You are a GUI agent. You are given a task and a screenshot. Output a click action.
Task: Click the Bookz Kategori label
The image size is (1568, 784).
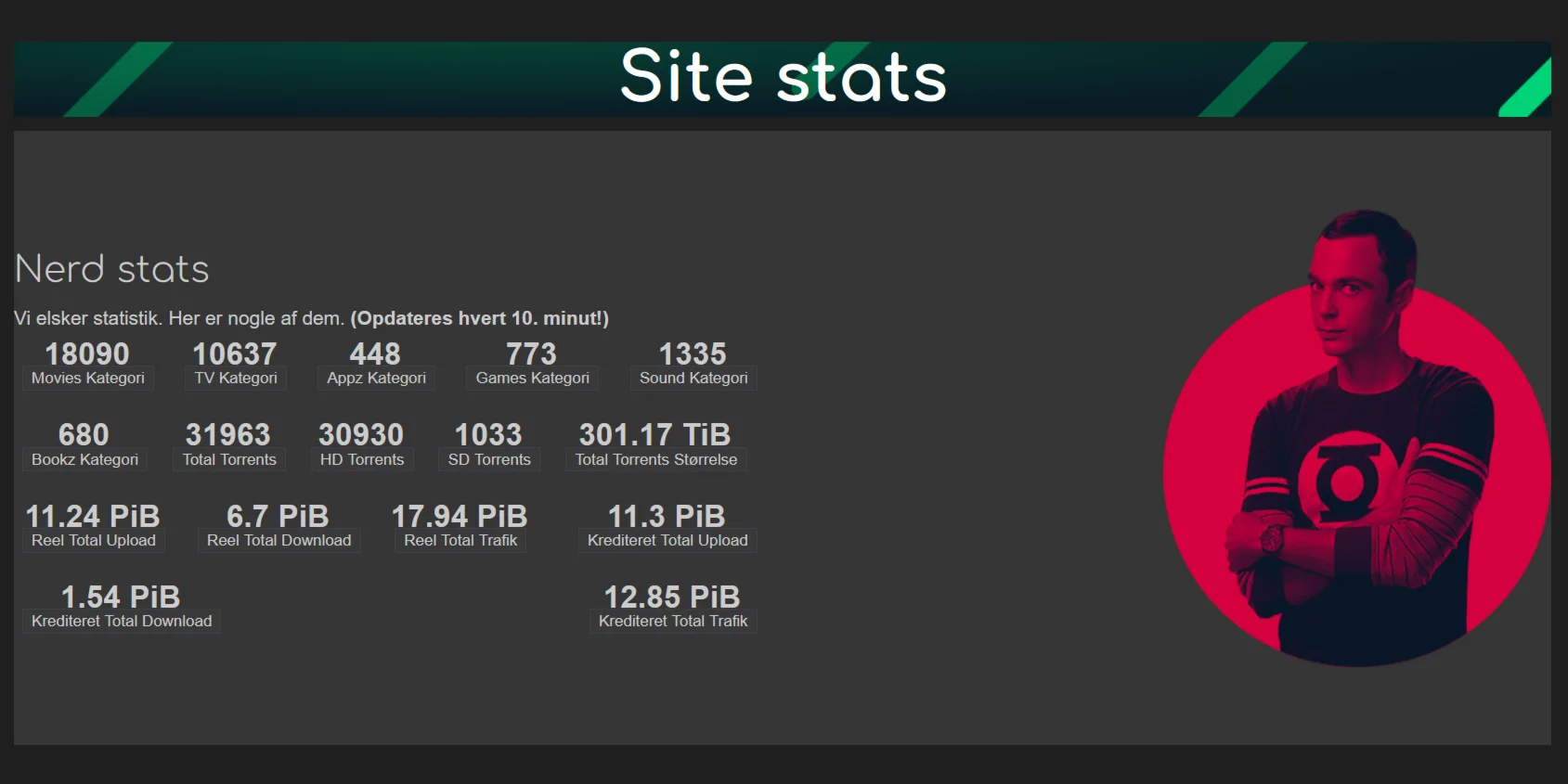84,459
